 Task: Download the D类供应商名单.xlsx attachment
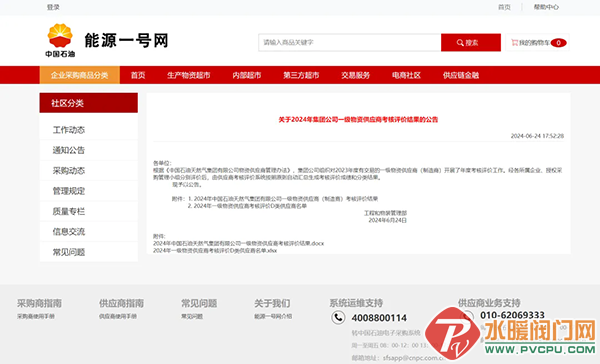[215, 250]
